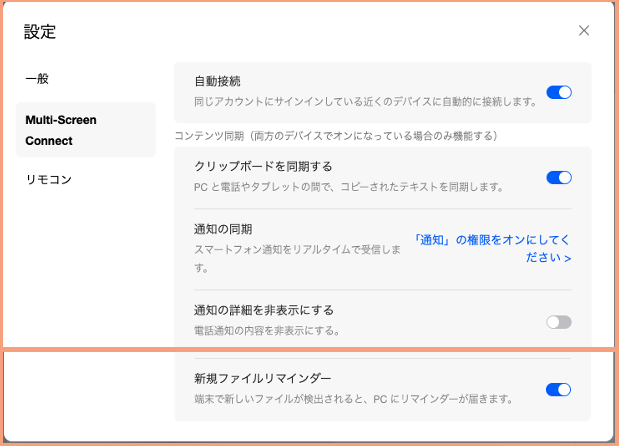The image size is (619, 446).
Task: Close the 設定 dialog with the X
Action: 584,31
